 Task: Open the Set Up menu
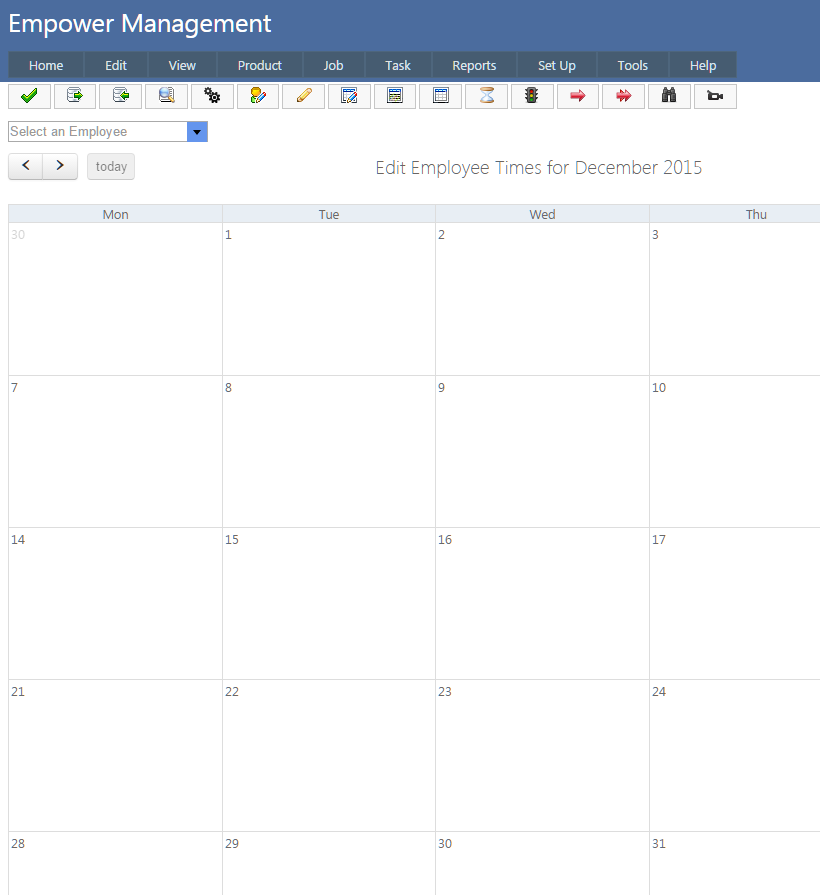coord(557,65)
